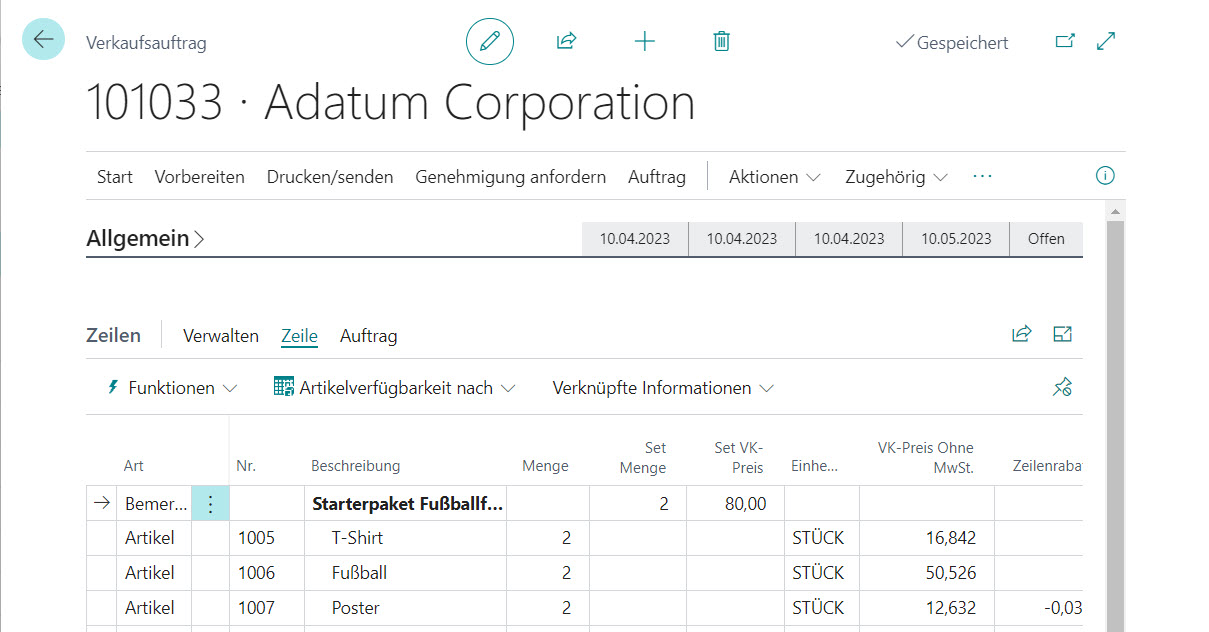Expand the Allgemein section
Screen dimensions: 1209x632
pos(146,239)
